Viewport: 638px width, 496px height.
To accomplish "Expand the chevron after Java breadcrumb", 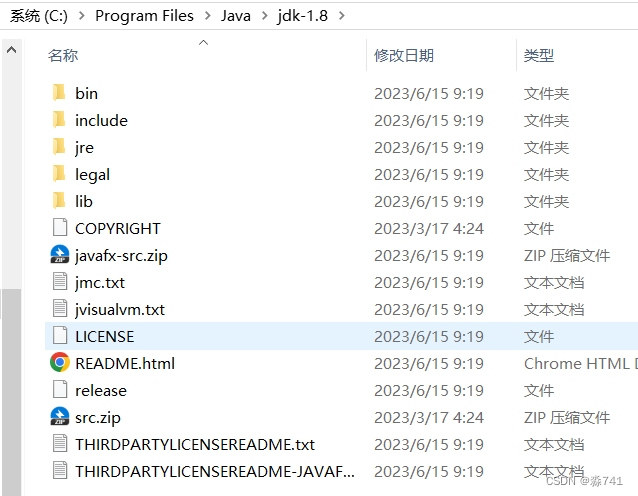I will [x=264, y=16].
